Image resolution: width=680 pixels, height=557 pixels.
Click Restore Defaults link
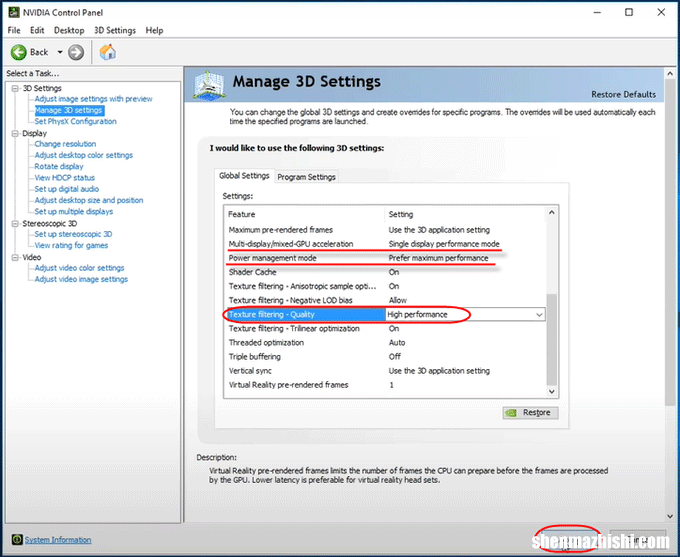coord(623,95)
